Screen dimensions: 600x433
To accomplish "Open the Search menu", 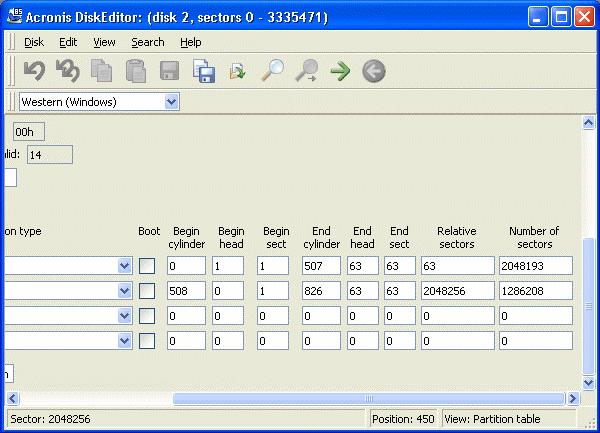I will click(148, 42).
